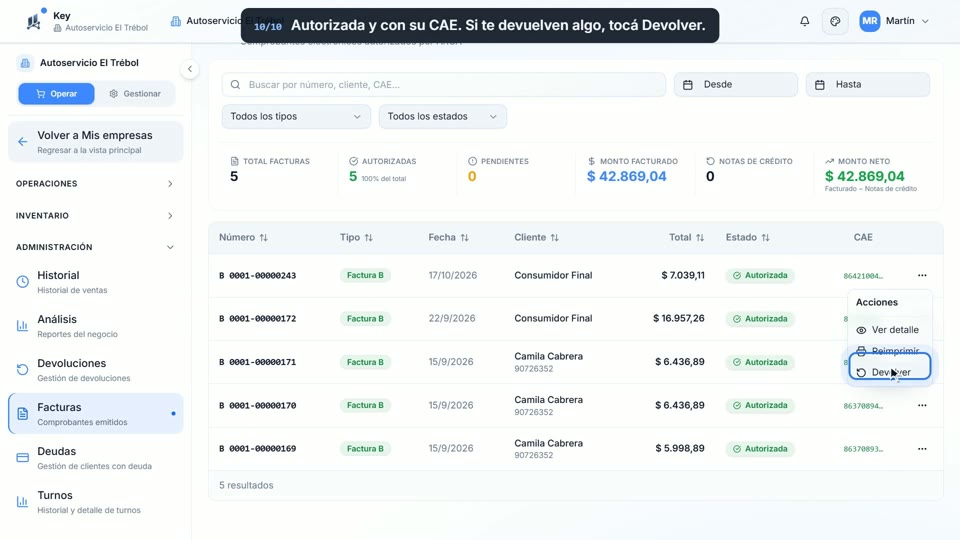This screenshot has width=960, height=540.
Task: Sort table by Número column
Action: pyautogui.click(x=243, y=238)
